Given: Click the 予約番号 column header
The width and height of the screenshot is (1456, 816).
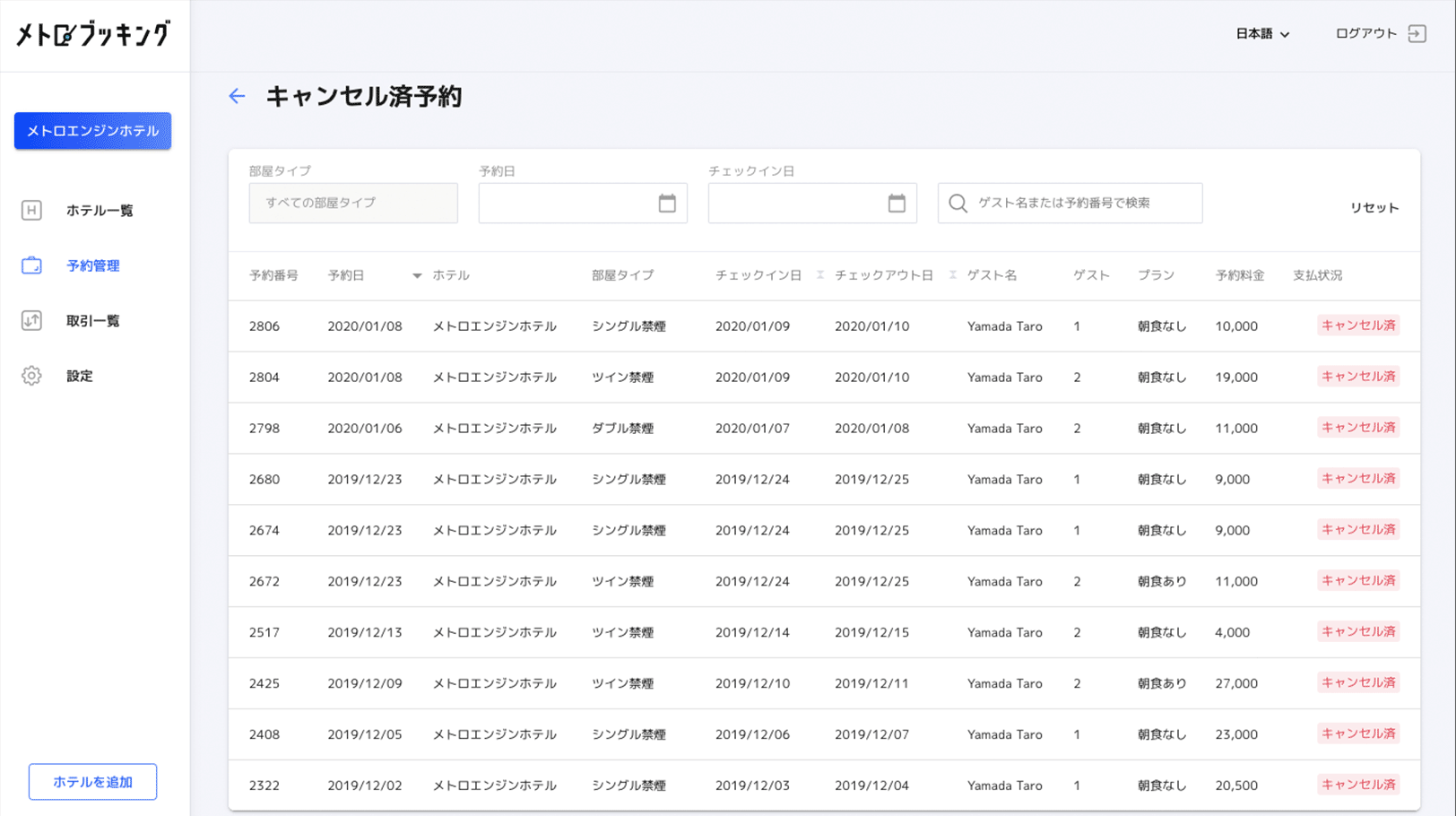Looking at the screenshot, I should pyautogui.click(x=274, y=275).
